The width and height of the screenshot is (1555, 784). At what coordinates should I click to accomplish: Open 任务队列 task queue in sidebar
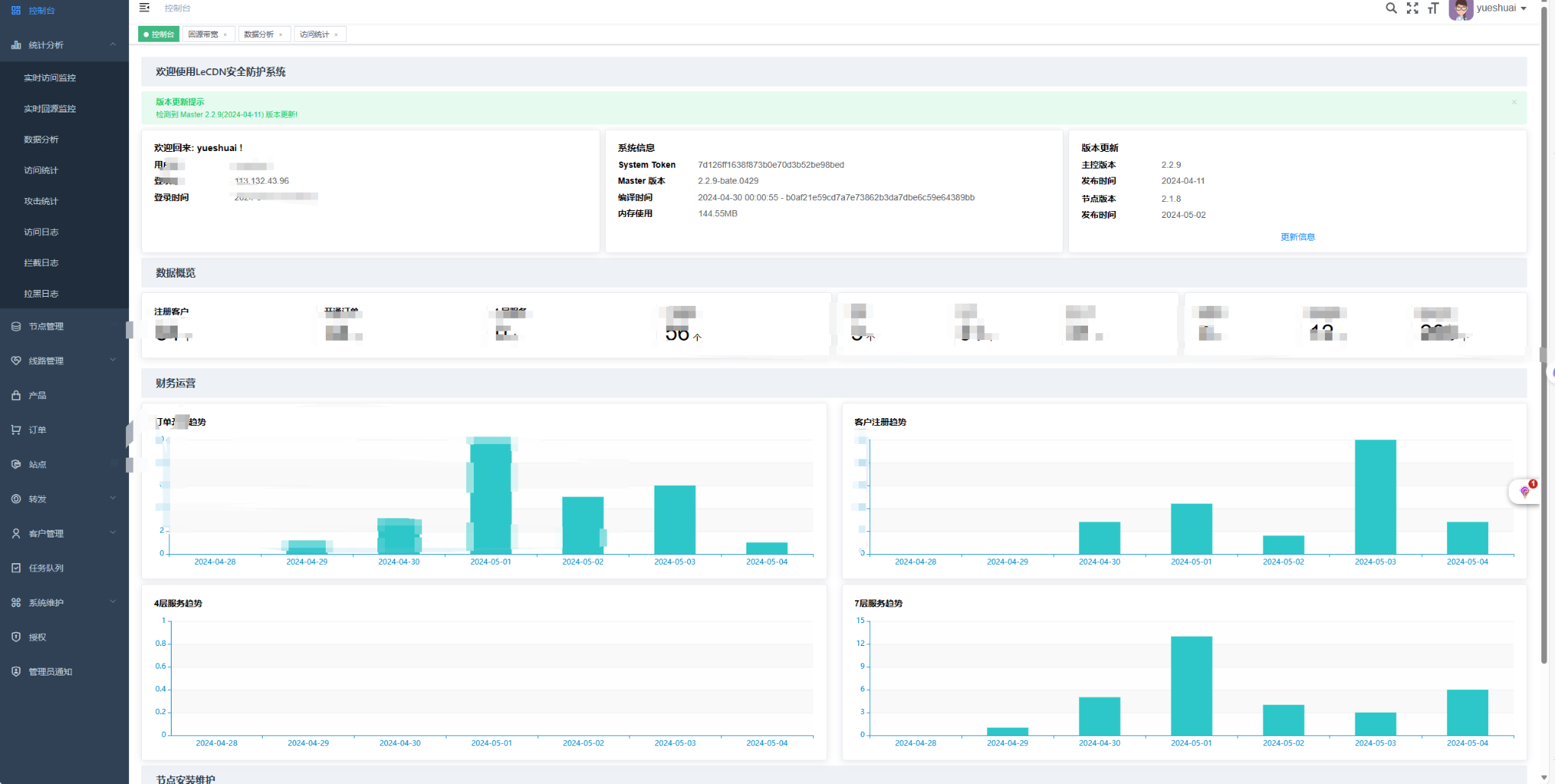46,568
